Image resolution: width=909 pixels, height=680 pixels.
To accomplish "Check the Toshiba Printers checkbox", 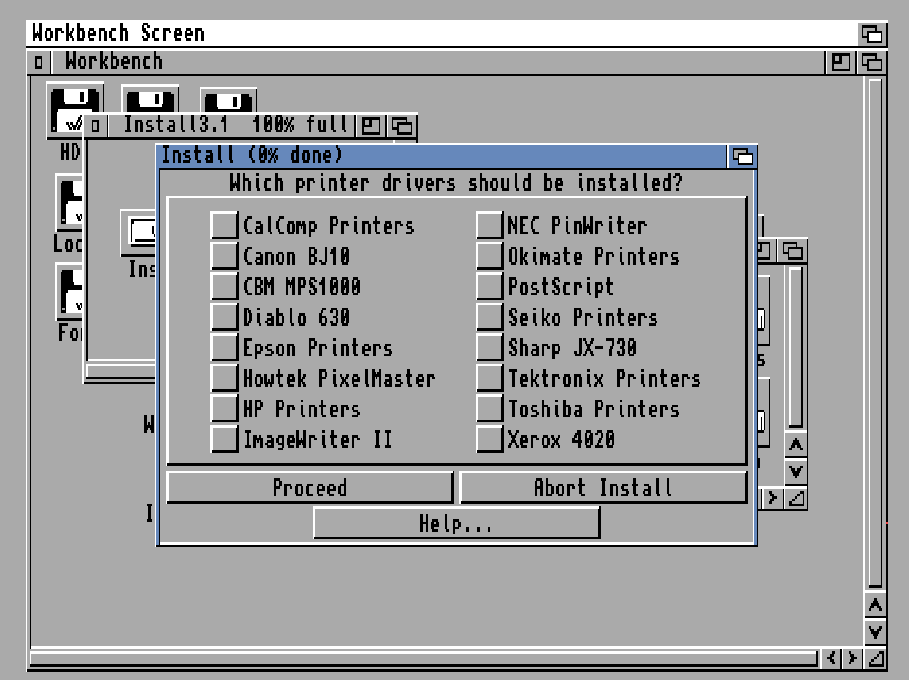I will [489, 409].
